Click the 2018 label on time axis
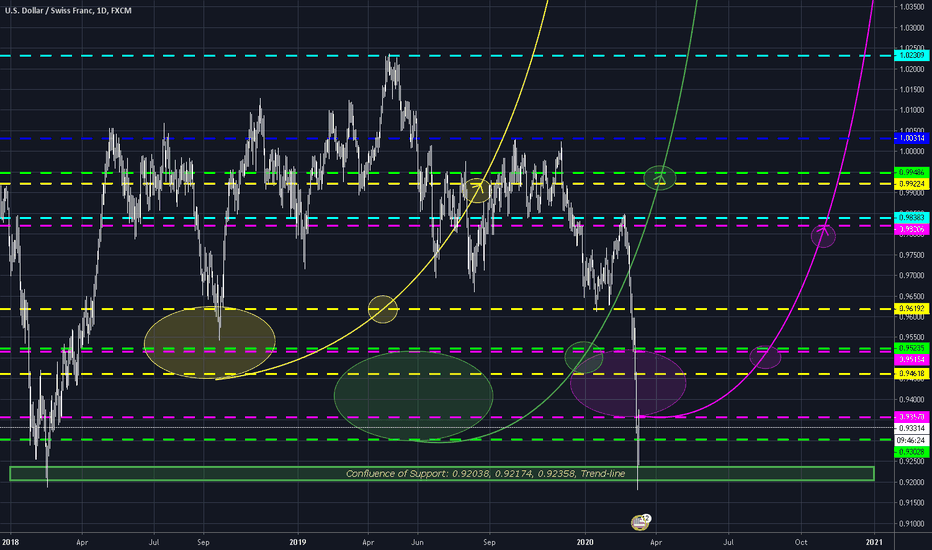Screen dimensions: 932x550 point(10,542)
